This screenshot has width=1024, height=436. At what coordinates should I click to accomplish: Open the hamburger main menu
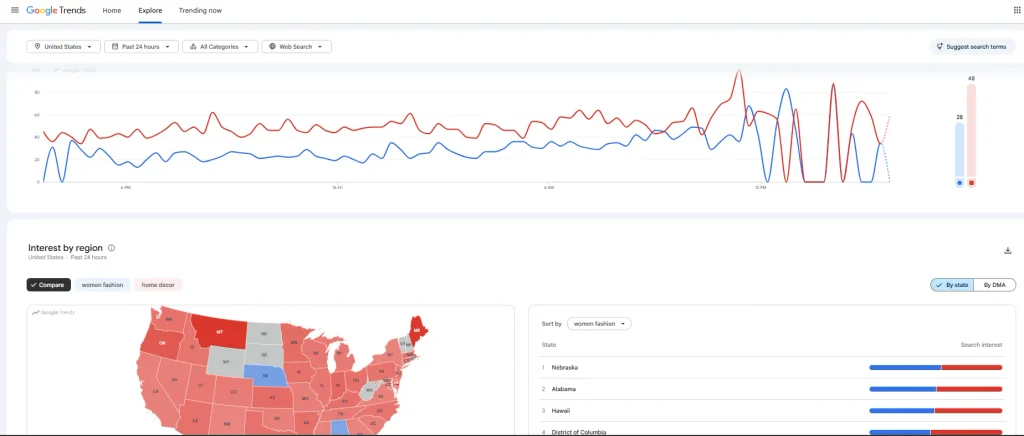pos(15,10)
